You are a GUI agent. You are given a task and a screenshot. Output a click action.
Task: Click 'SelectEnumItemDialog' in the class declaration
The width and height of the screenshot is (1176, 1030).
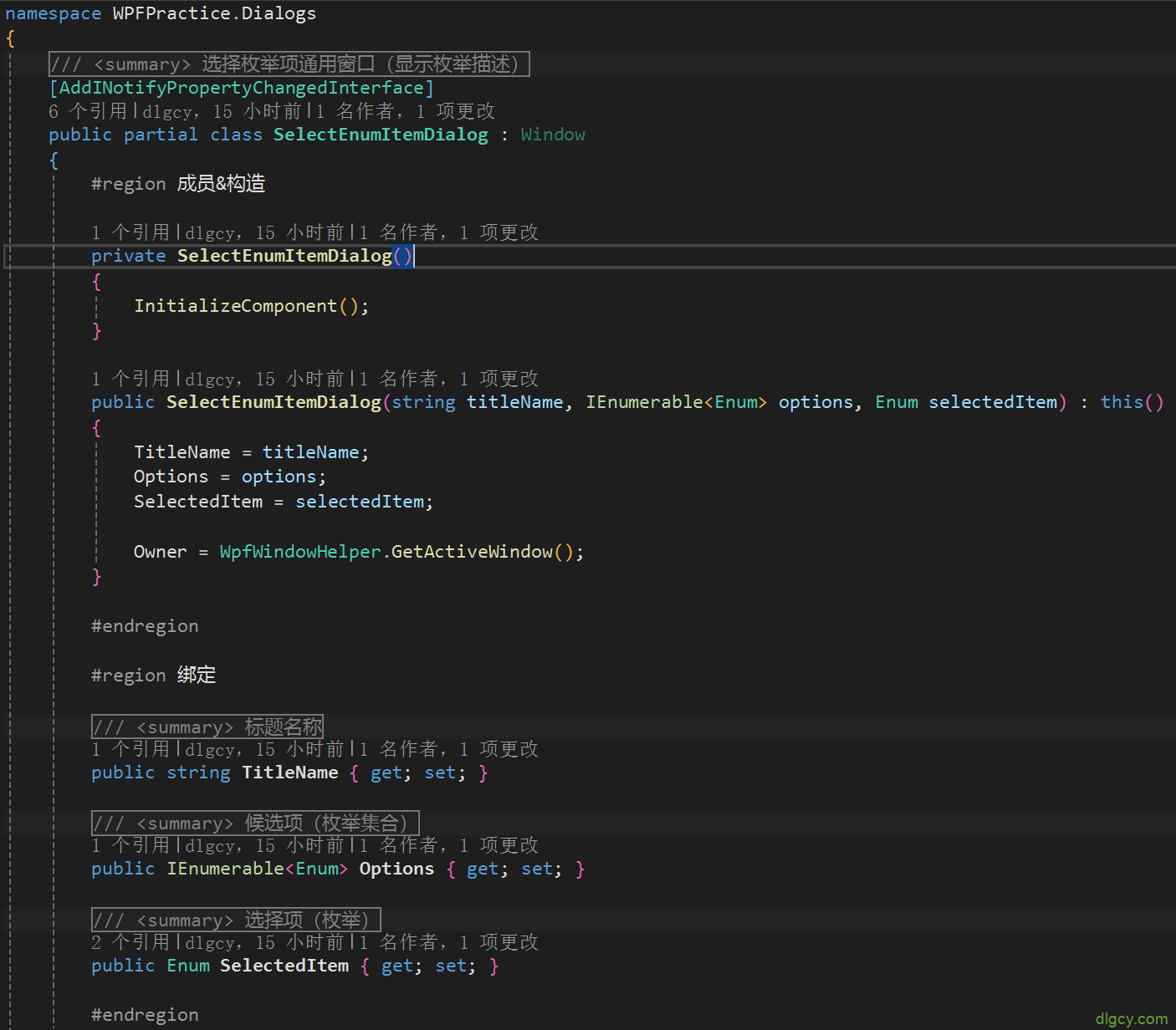[381, 135]
